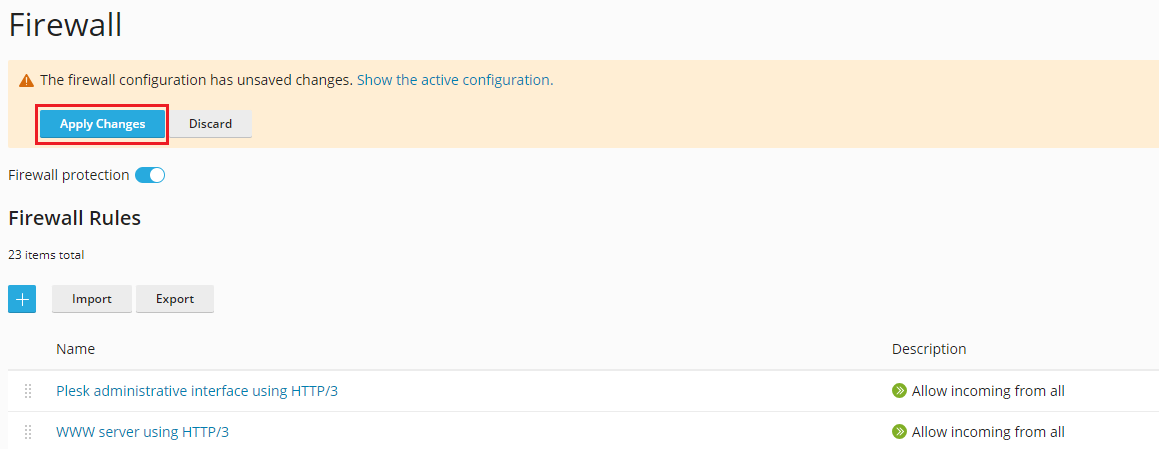Open WWW server using HTTP/3 rule
Viewport: 1159px width, 449px height.
pos(148,431)
